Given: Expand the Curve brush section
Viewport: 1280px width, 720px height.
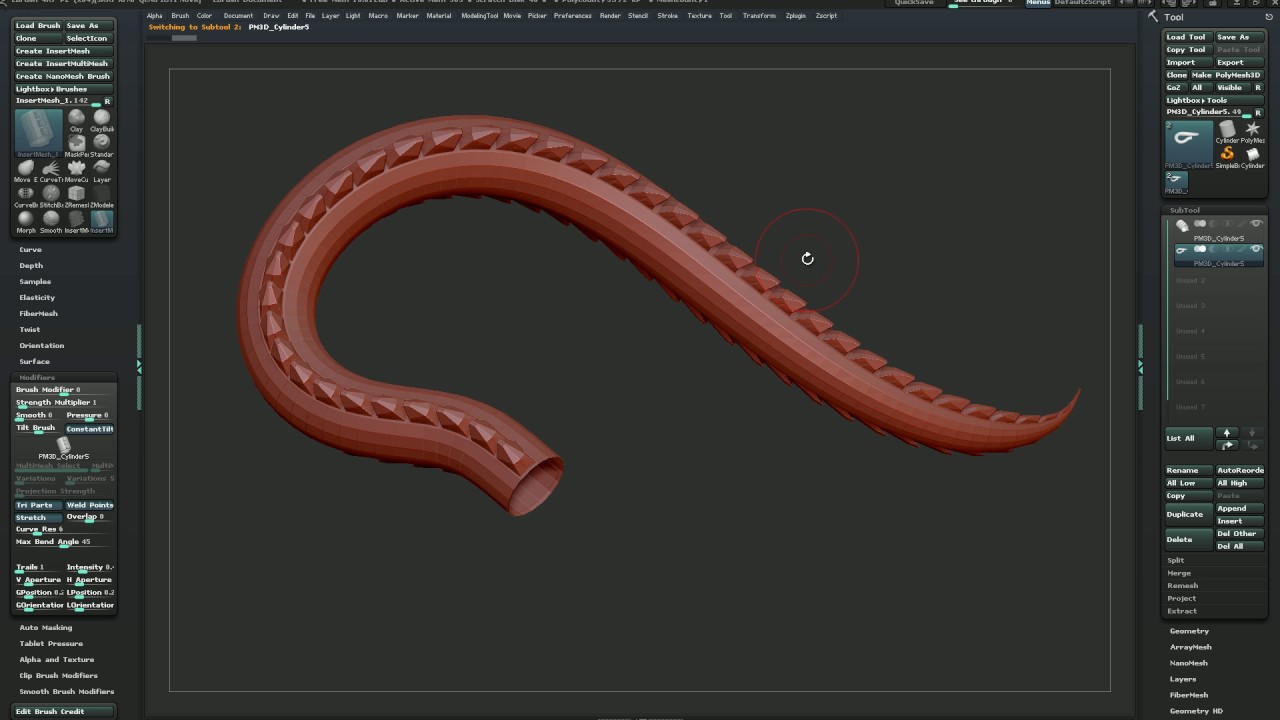Looking at the screenshot, I should tap(31, 250).
